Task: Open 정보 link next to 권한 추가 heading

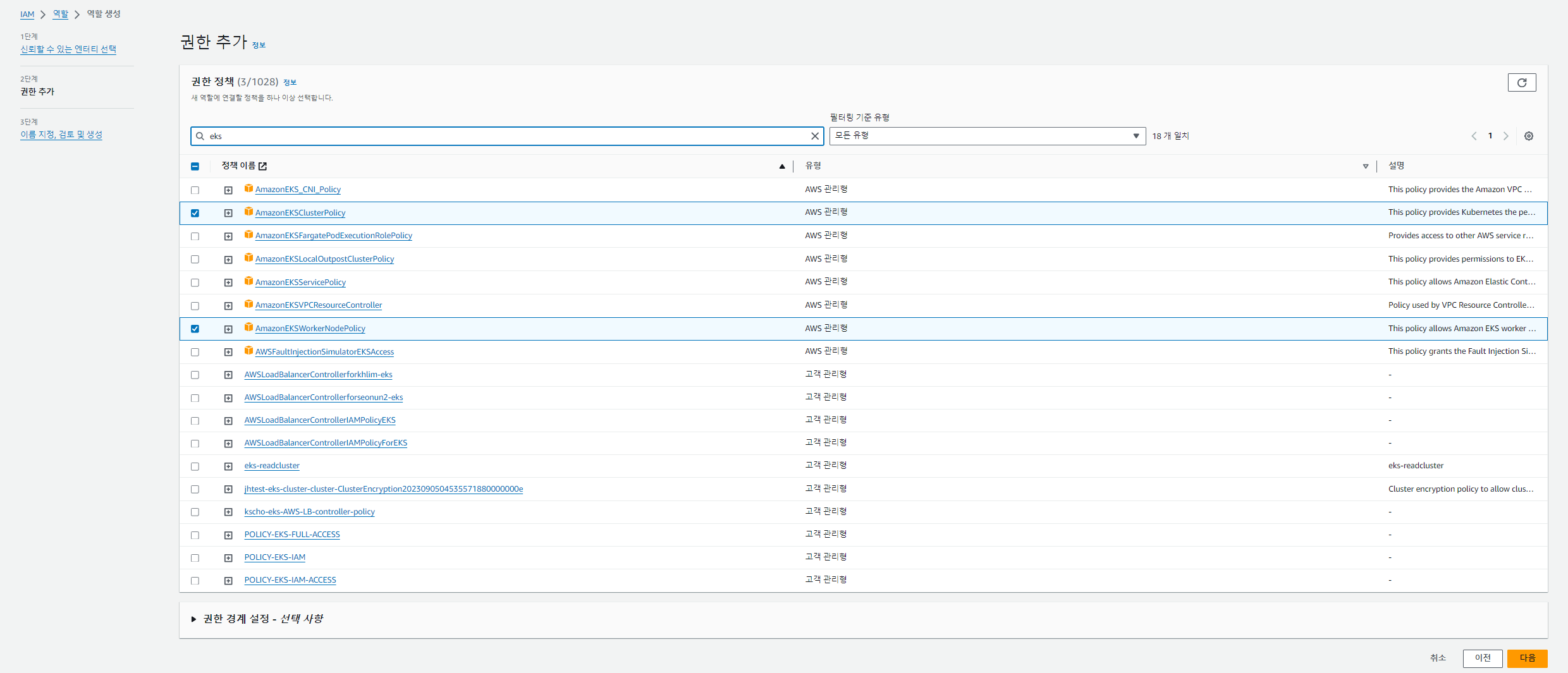Action: 259,45
